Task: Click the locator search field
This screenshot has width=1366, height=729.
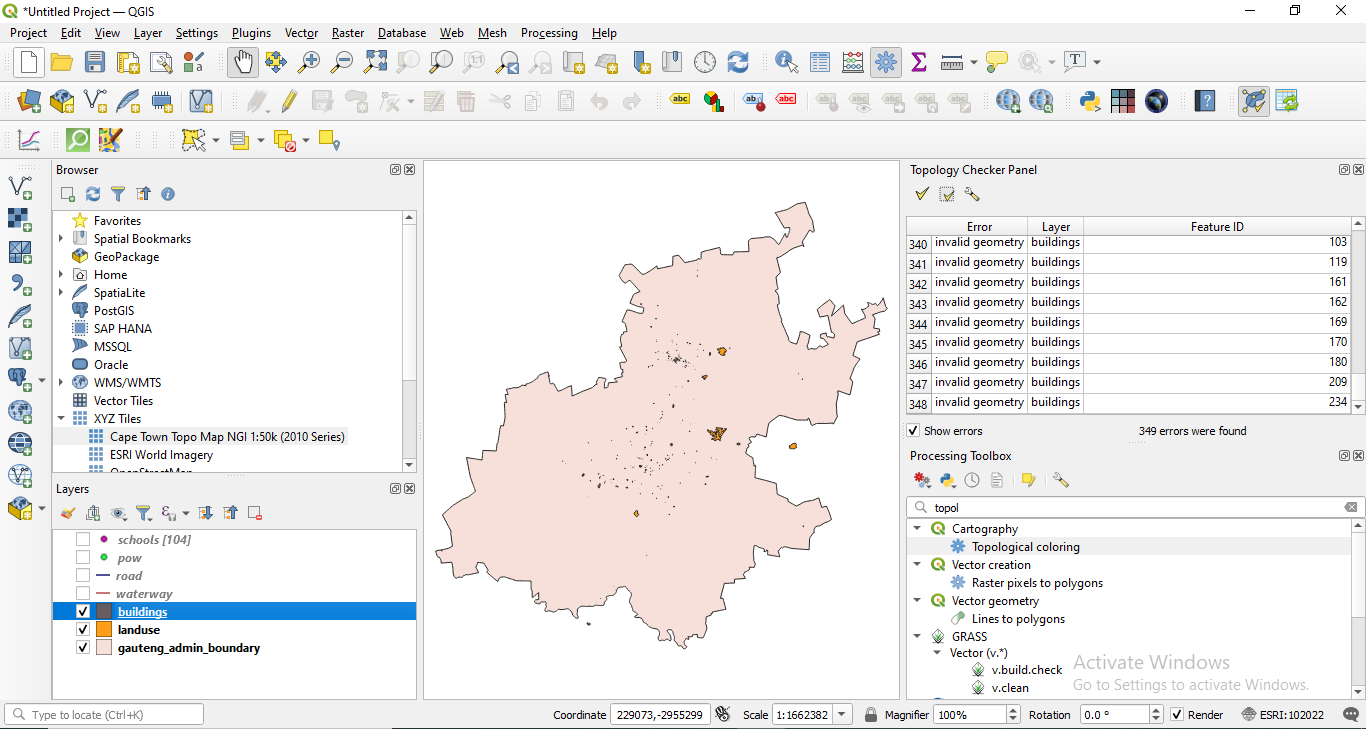Action: (x=104, y=715)
